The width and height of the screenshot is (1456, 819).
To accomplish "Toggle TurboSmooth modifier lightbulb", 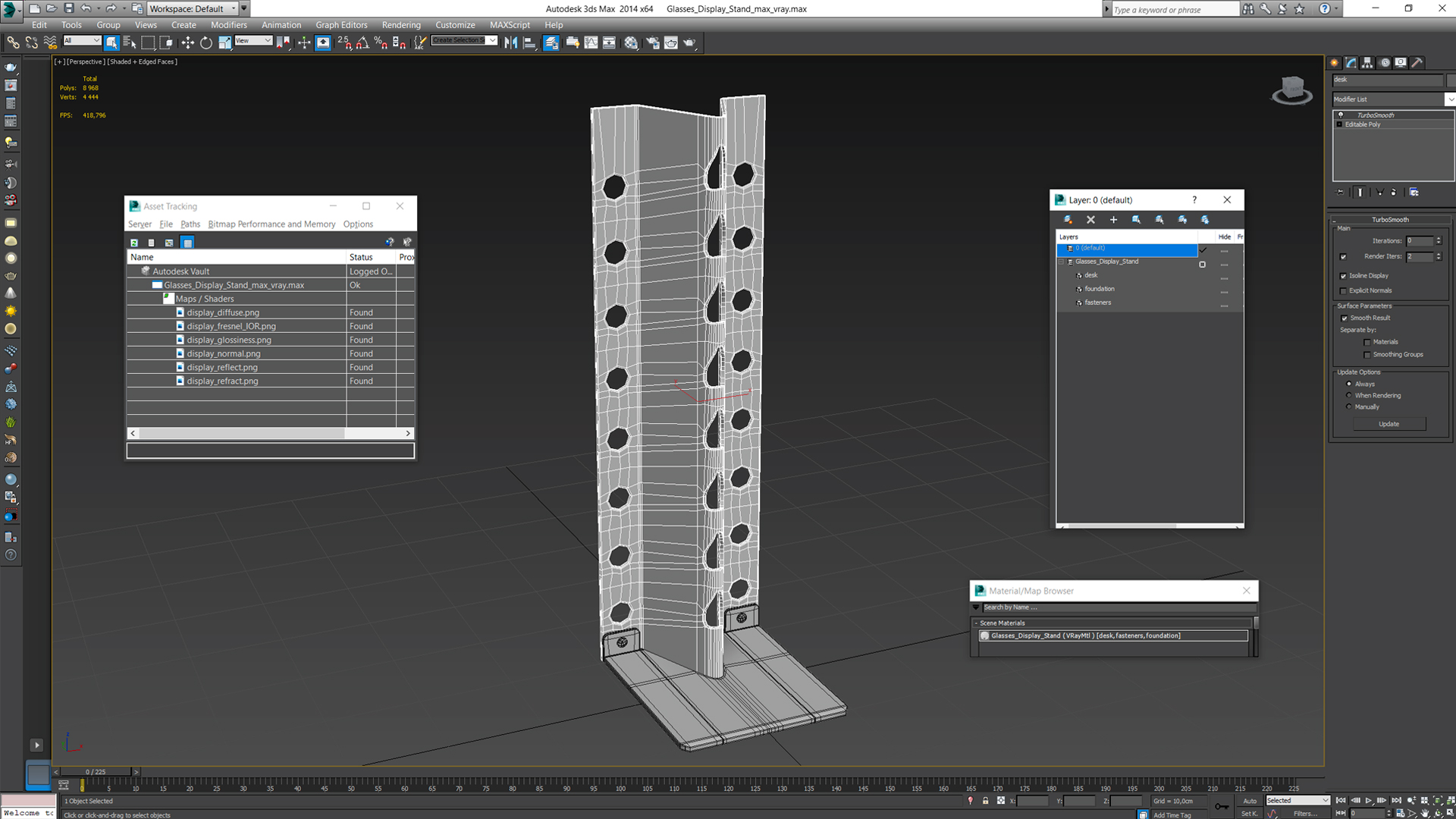I will (x=1341, y=115).
